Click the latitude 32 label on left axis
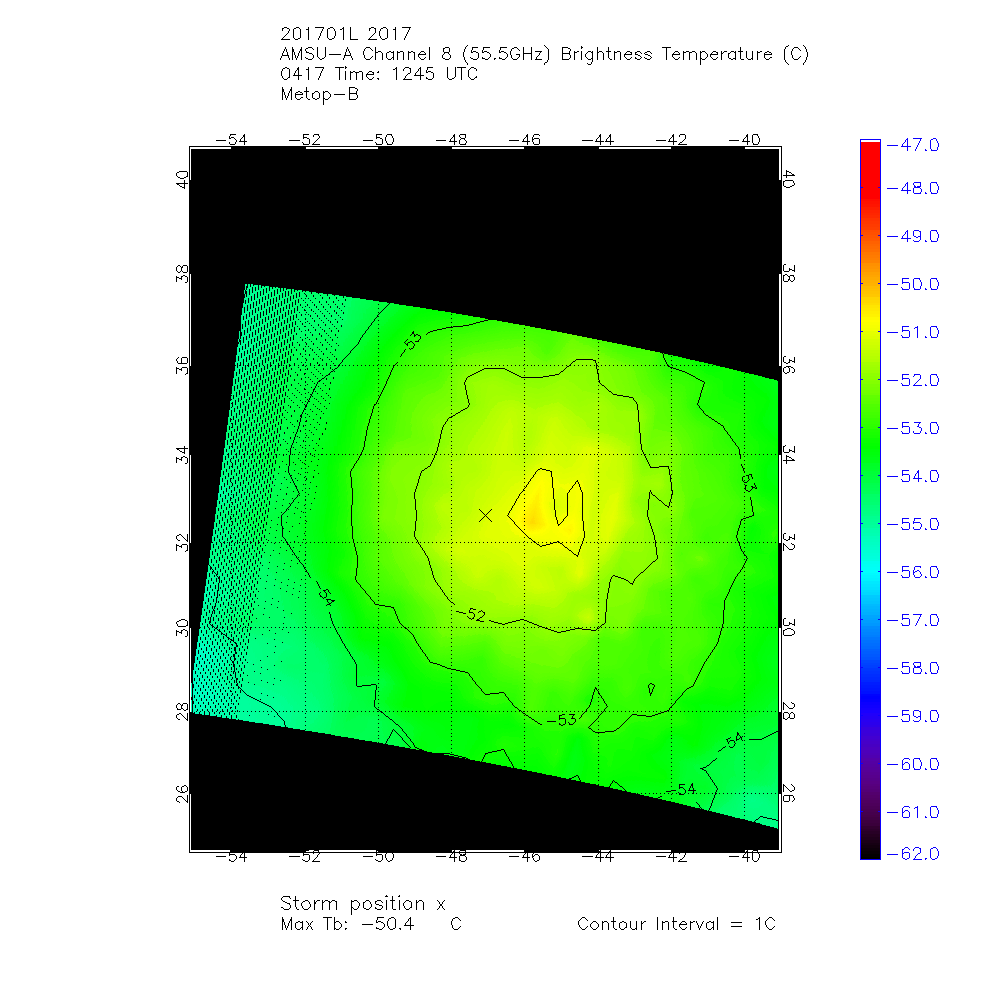 pos(182,543)
